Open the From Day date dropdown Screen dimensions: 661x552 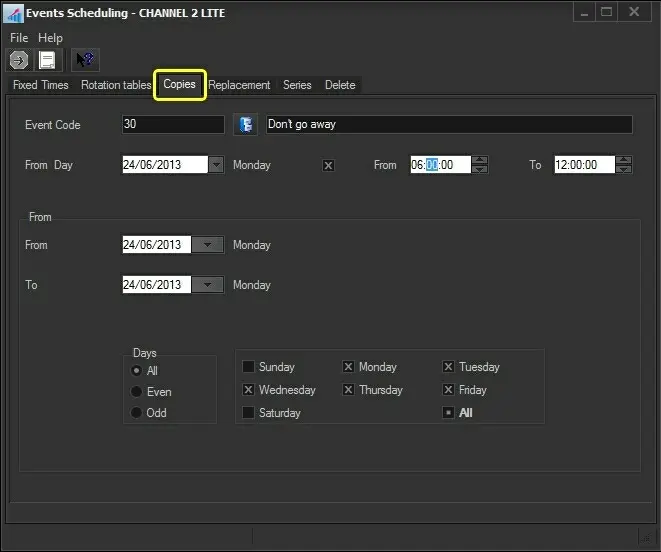click(216, 165)
